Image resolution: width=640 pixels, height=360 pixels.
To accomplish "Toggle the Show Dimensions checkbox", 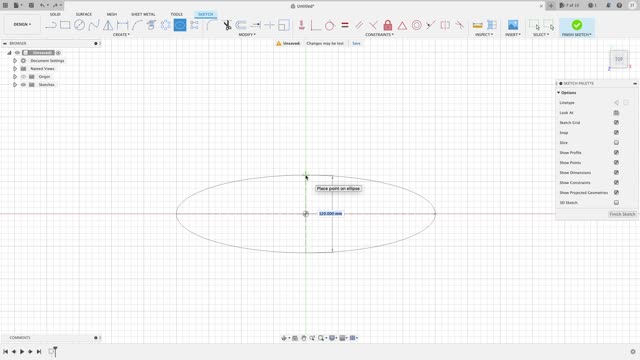I will (616, 173).
